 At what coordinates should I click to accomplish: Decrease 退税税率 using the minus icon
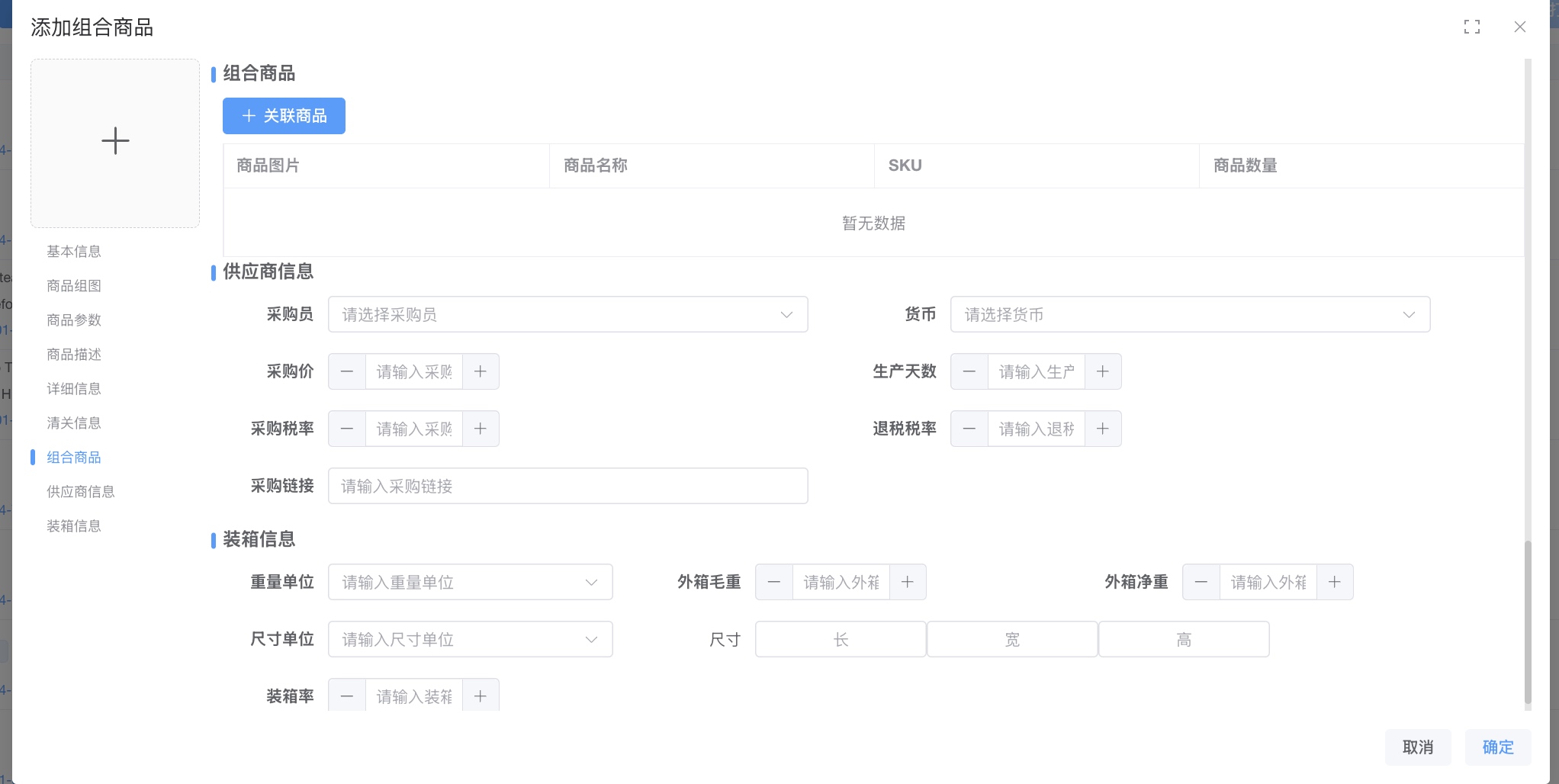tap(969, 429)
